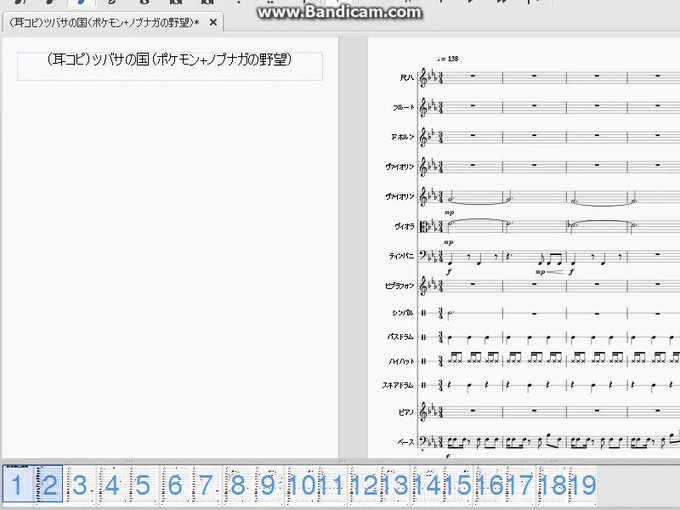Viewport: 680px width, 510px height.
Task: Select the ティンパニ staff label
Action: (x=401, y=256)
